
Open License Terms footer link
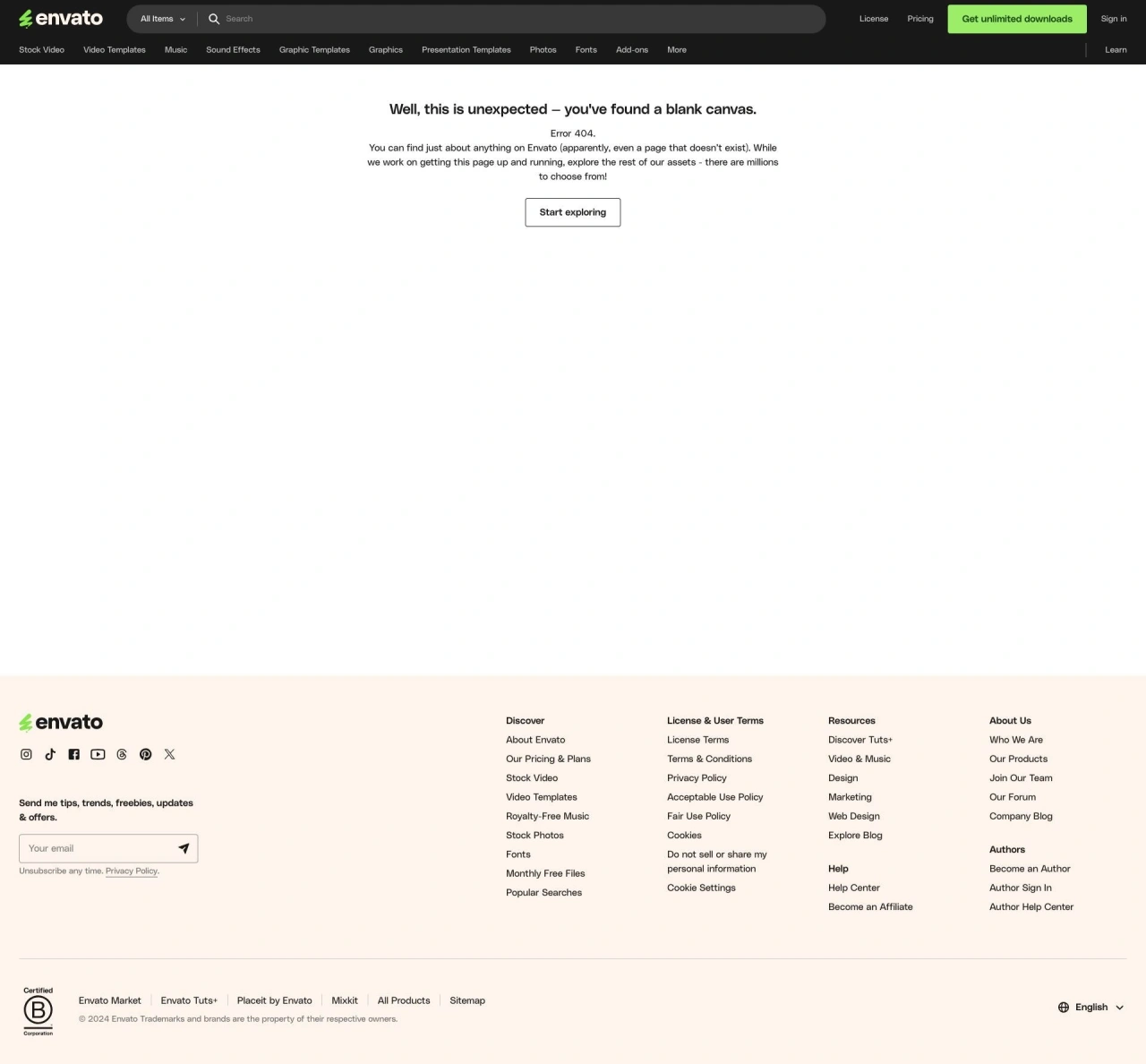(697, 740)
